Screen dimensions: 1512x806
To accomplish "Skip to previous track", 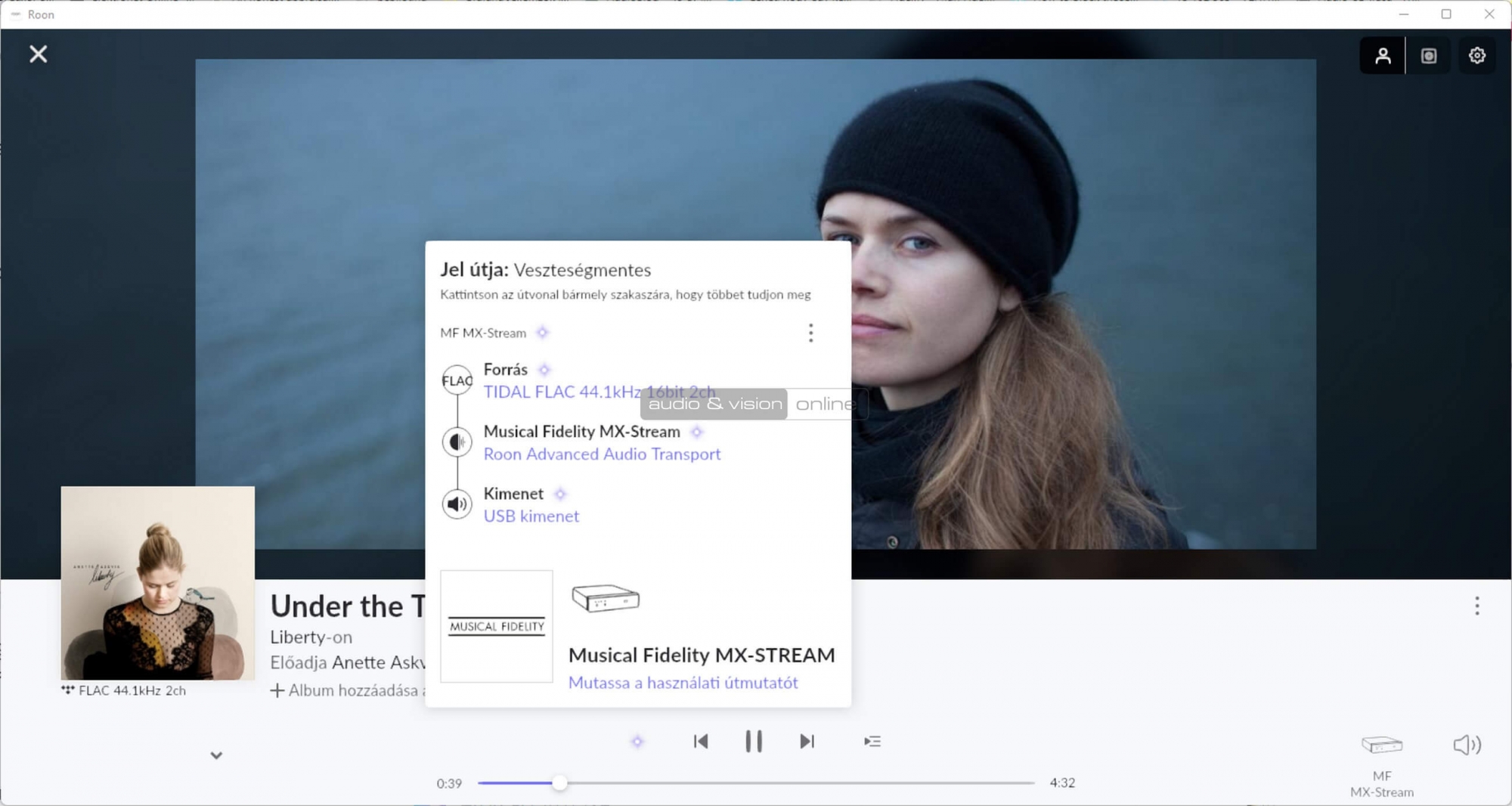I will [x=701, y=742].
